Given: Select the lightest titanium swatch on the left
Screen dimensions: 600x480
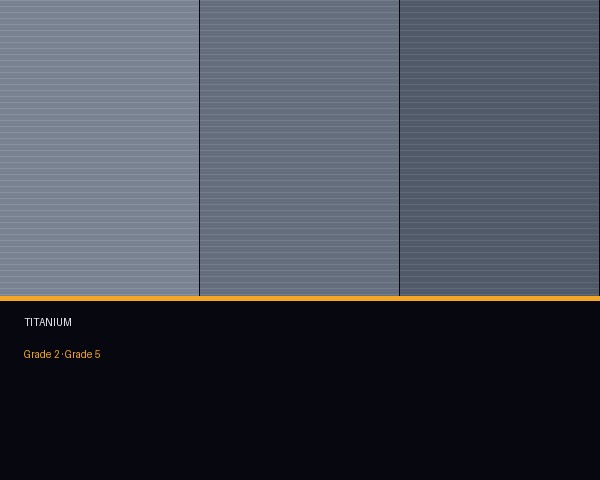Looking at the screenshot, I should [99, 148].
